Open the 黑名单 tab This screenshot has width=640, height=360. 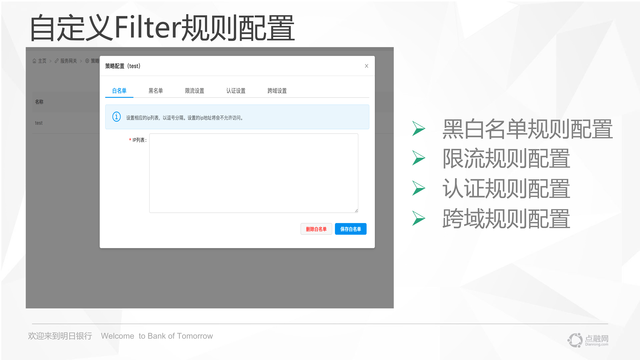point(156,91)
